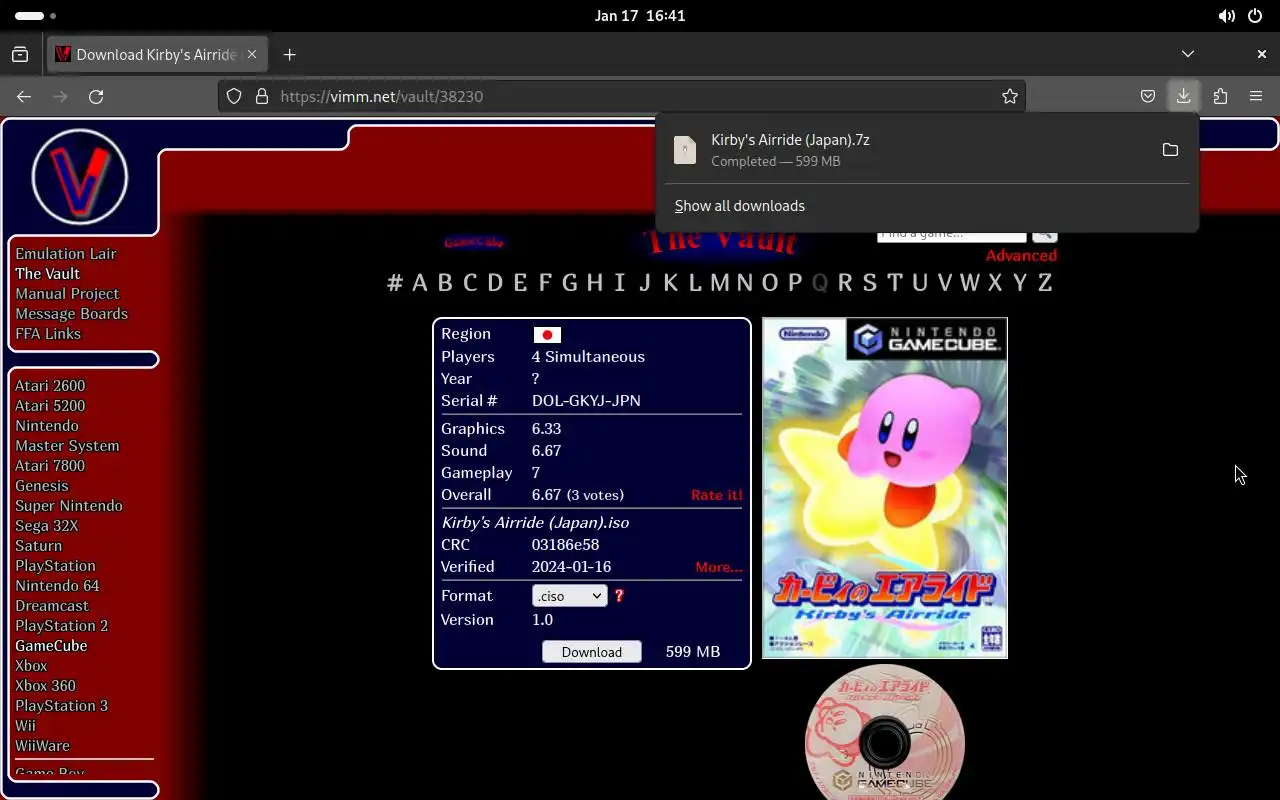Screen dimensions: 1280x800
Task: Open the More... verification link
Action: pos(719,567)
